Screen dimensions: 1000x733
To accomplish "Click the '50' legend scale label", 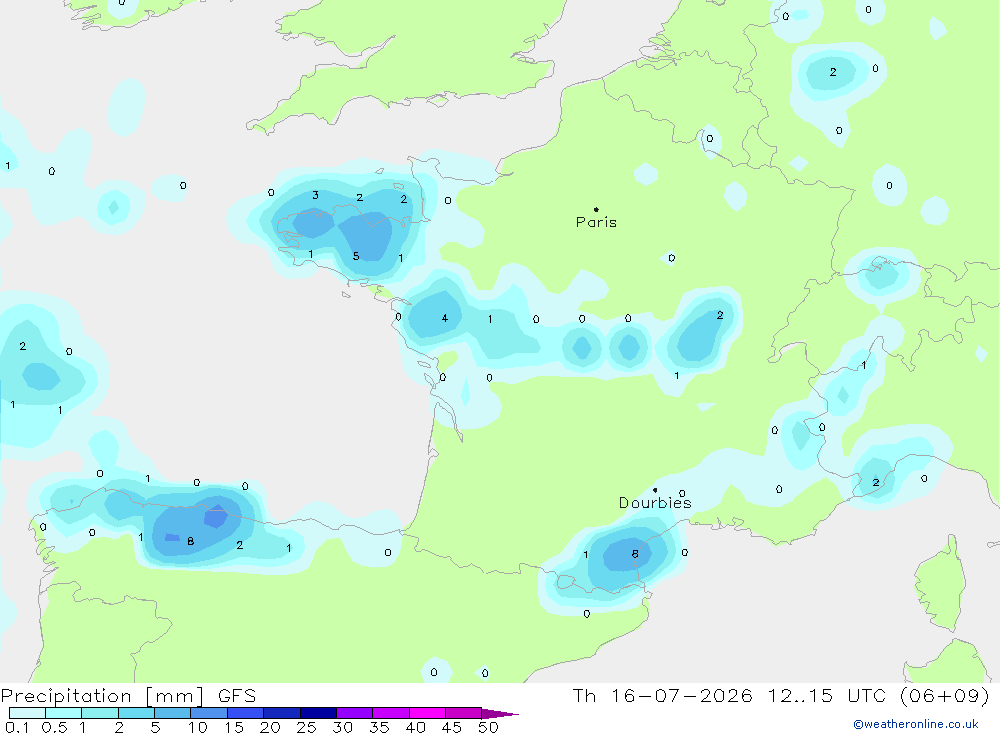I will coord(488,727).
